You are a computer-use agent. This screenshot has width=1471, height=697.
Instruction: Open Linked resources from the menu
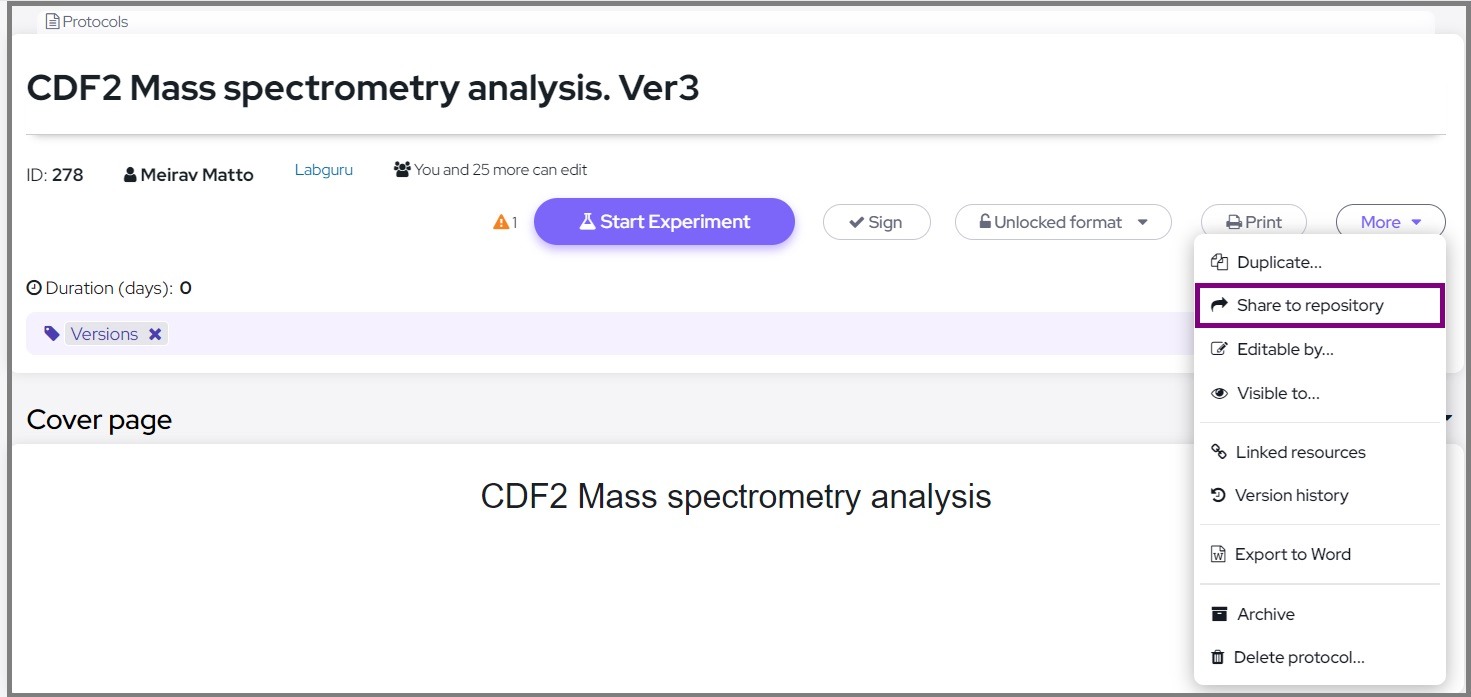(1299, 452)
